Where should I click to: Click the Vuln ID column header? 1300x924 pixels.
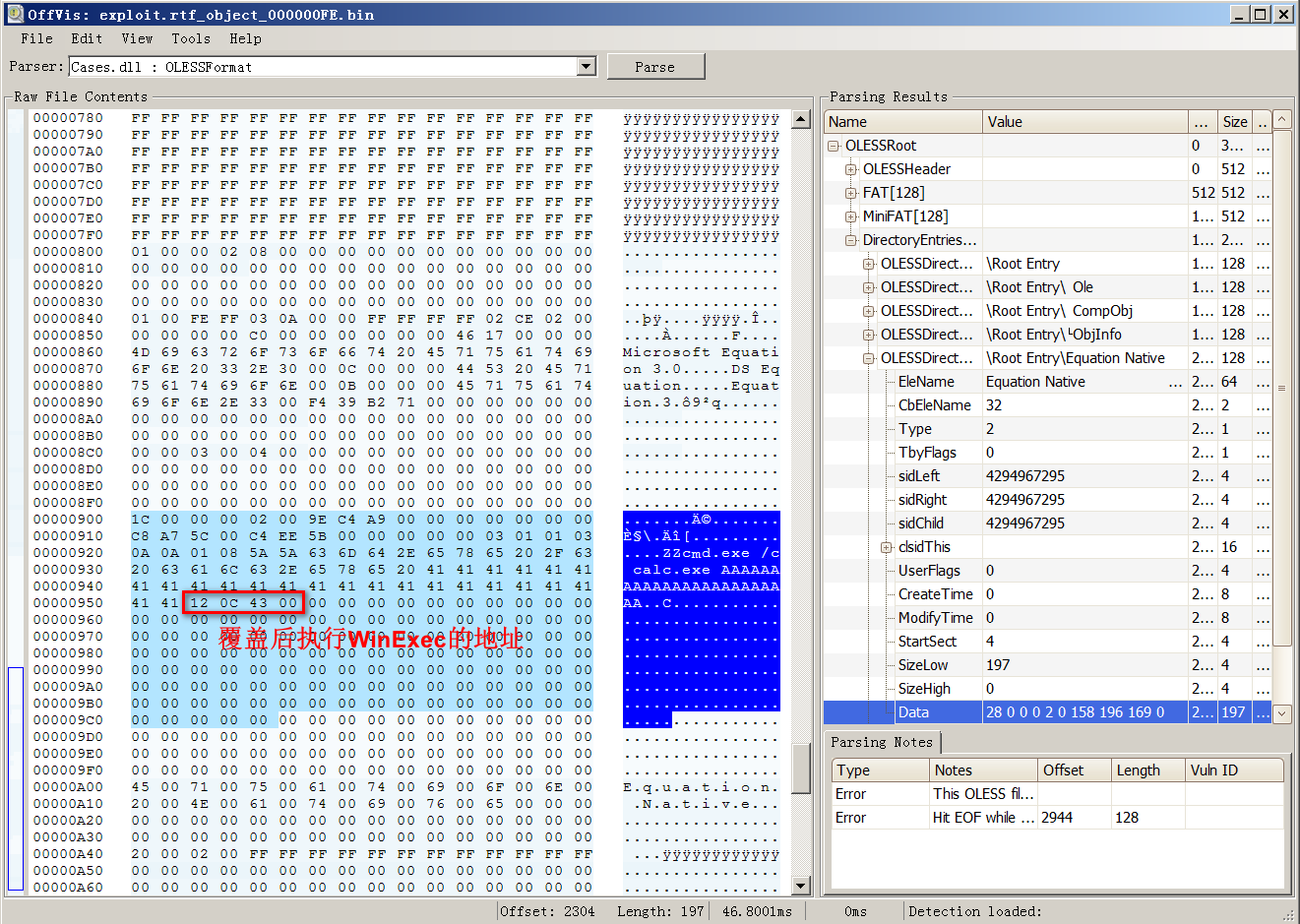[x=1234, y=770]
